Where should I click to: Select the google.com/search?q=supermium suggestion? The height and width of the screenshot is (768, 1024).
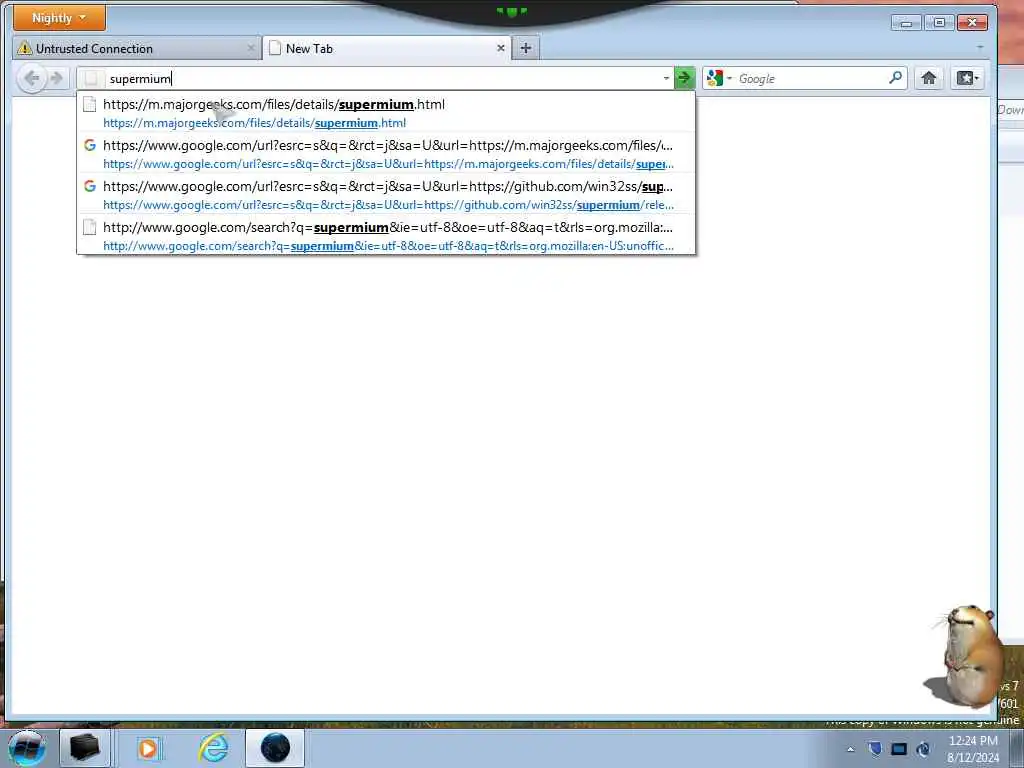(386, 236)
